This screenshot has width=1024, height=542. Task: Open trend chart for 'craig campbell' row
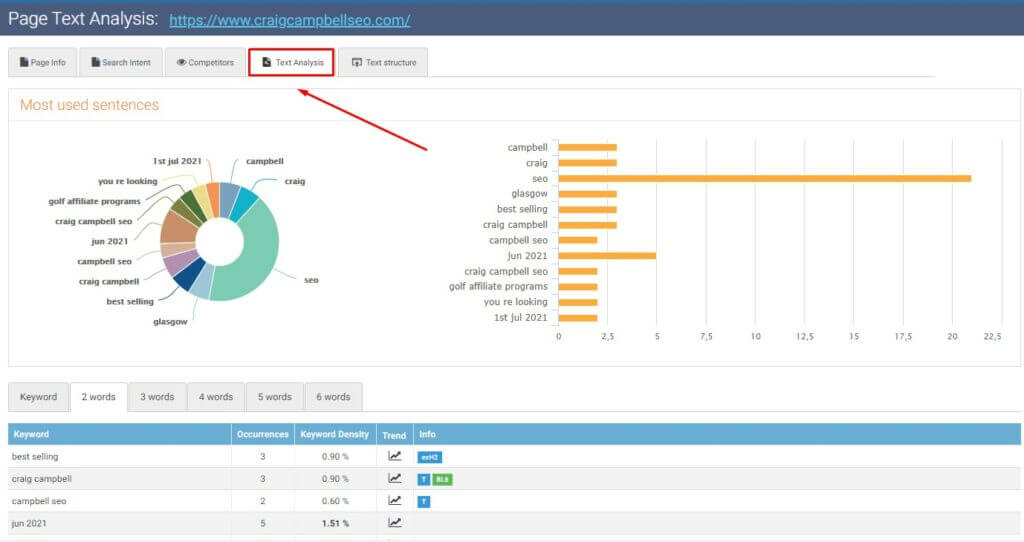[x=394, y=479]
